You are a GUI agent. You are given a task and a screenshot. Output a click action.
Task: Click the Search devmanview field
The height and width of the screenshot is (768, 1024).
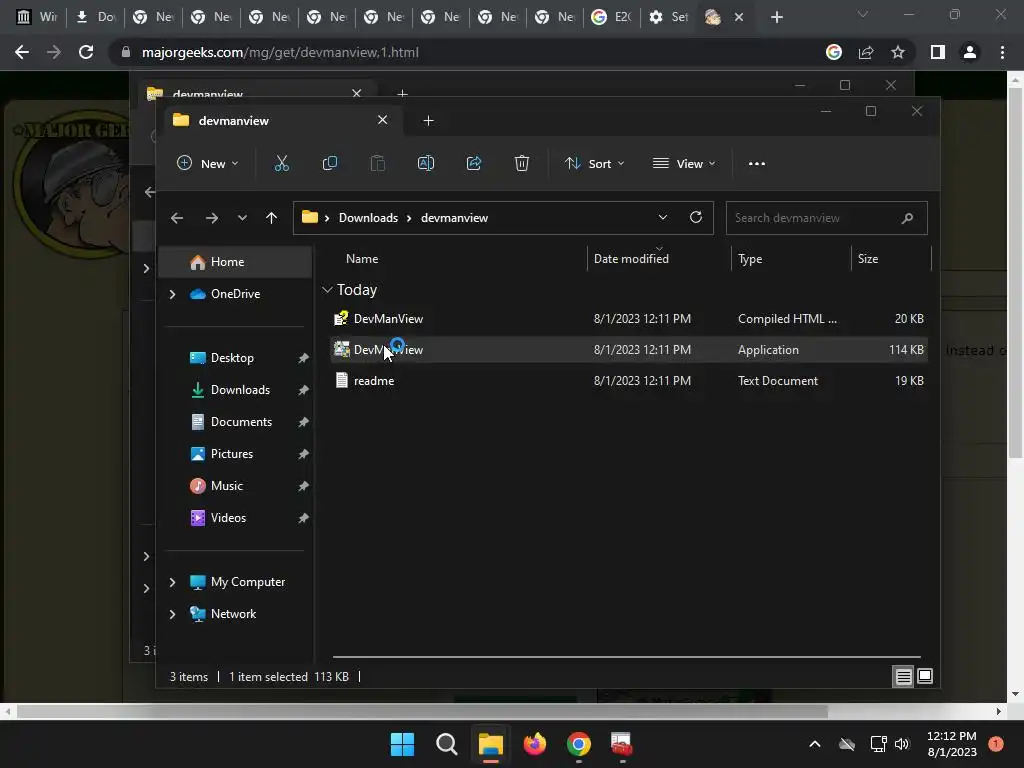826,218
